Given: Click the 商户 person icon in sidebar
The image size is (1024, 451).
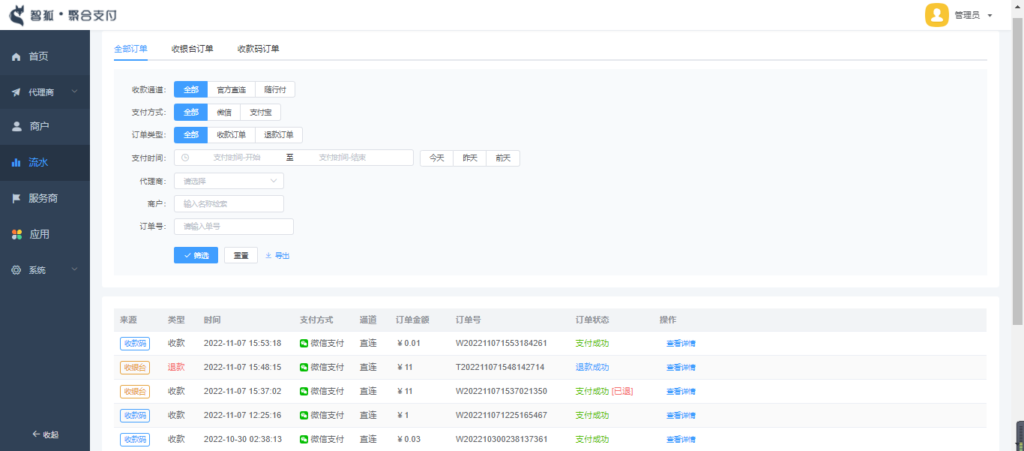Looking at the screenshot, I should pos(16,127).
